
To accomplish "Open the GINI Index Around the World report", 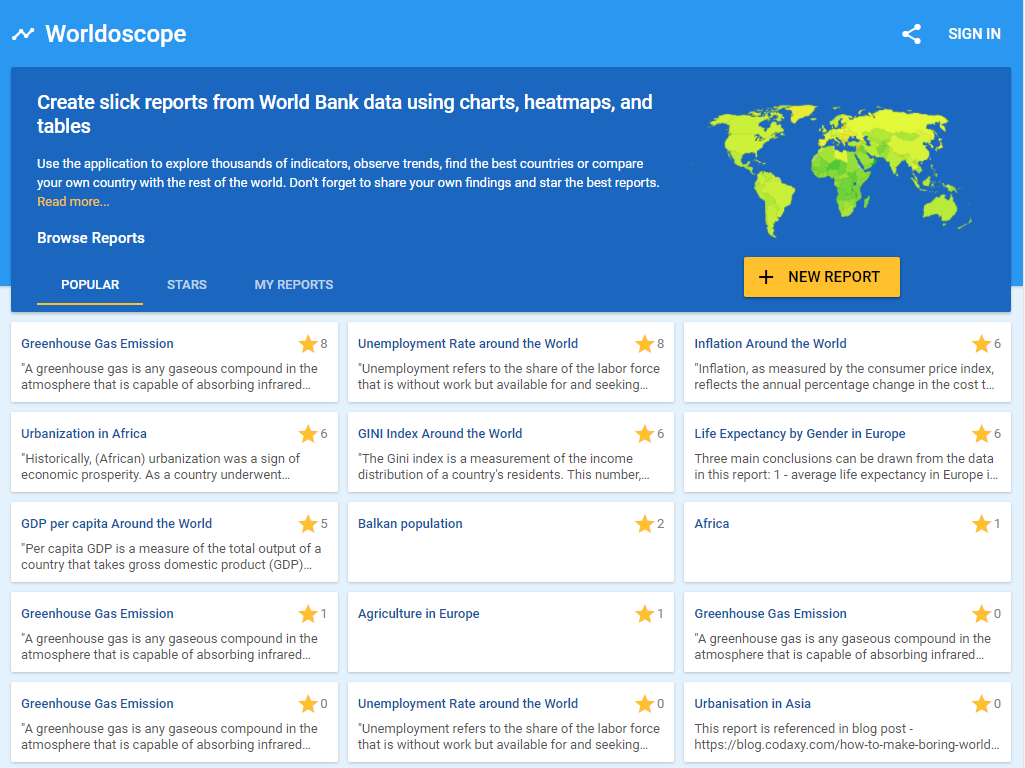I will 440,434.
